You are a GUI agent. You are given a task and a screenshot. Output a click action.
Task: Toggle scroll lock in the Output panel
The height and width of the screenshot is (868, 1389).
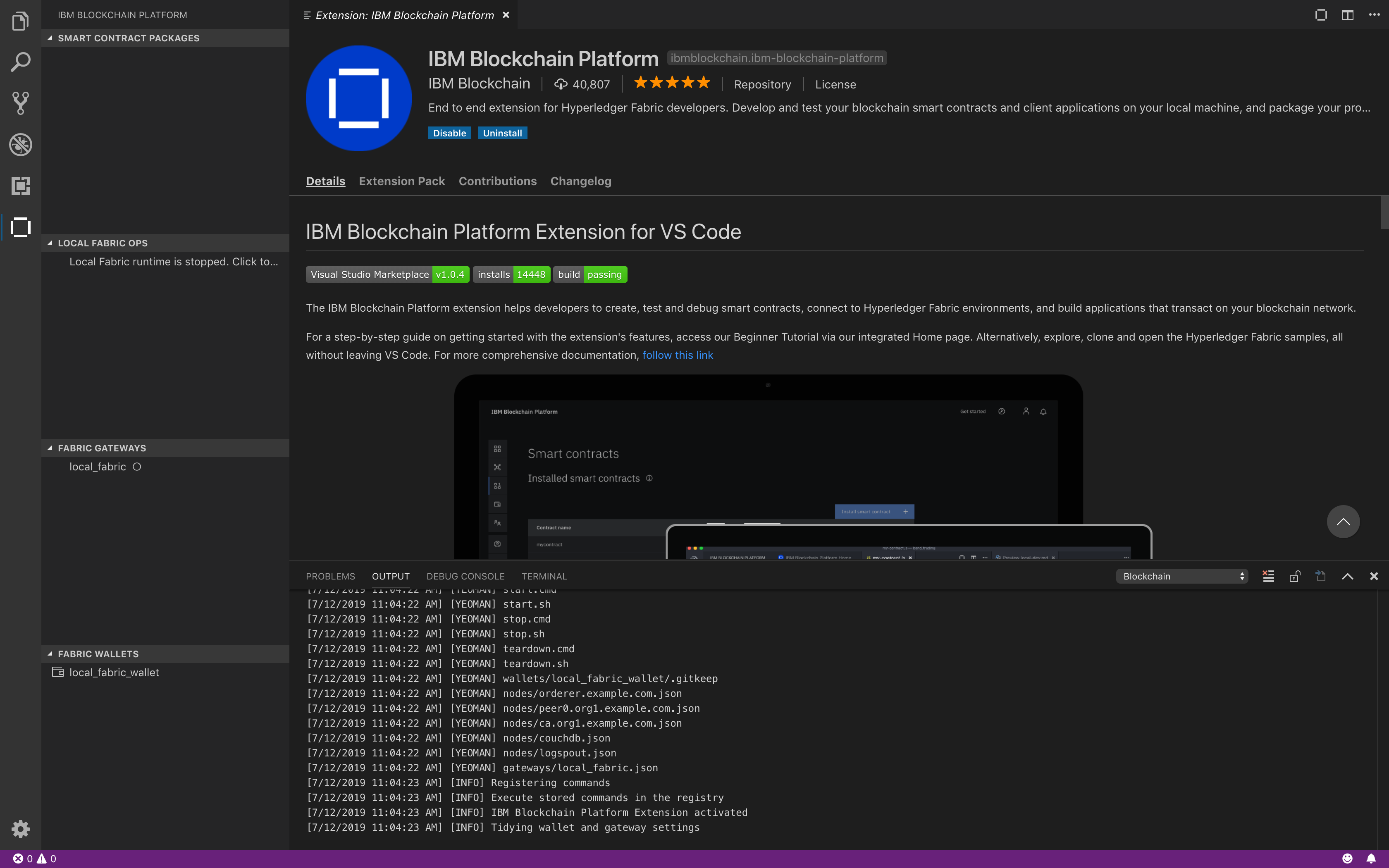1295,576
